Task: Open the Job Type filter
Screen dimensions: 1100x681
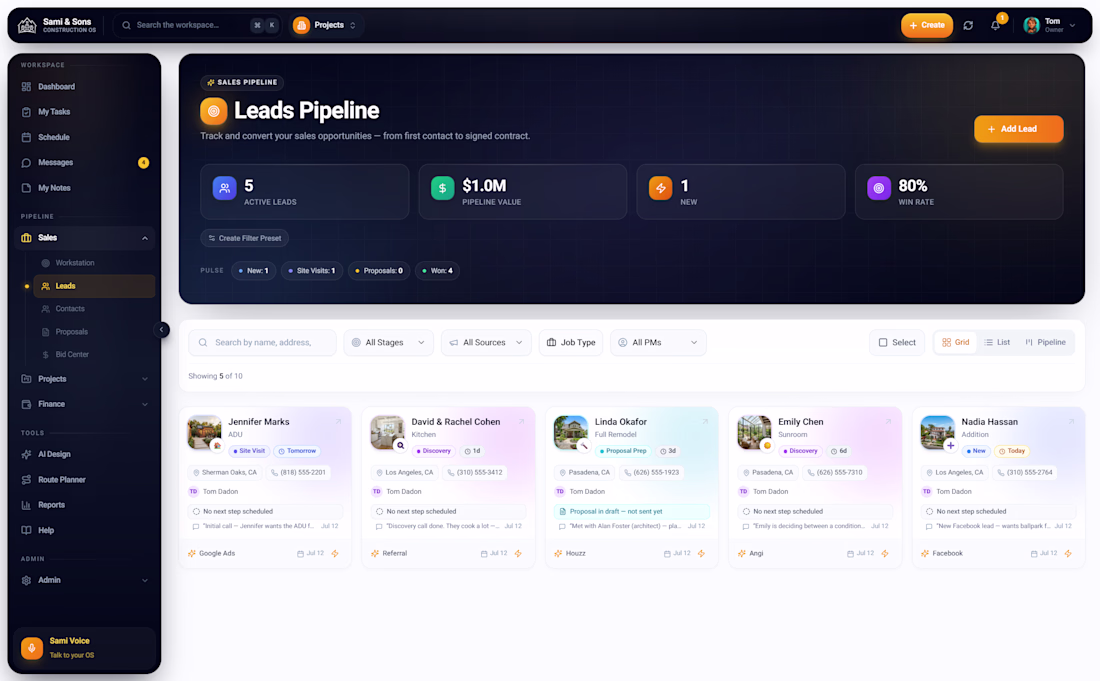Action: [x=571, y=342]
